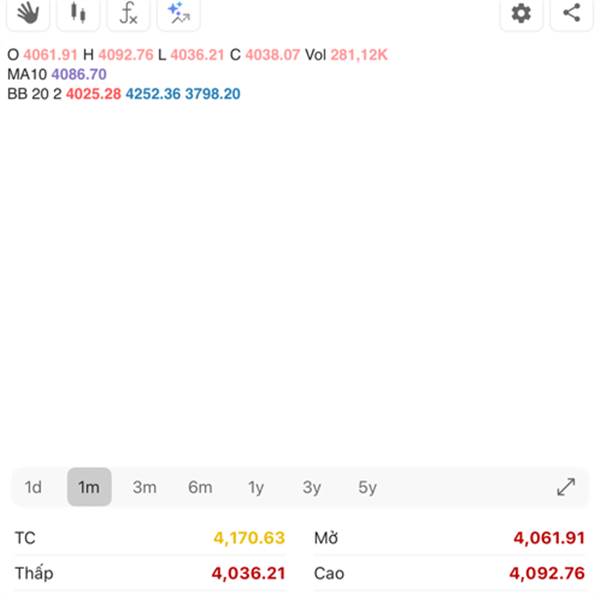This screenshot has height=600, width=600.
Task: Switch to the 1d timeframe
Action: tap(33, 487)
